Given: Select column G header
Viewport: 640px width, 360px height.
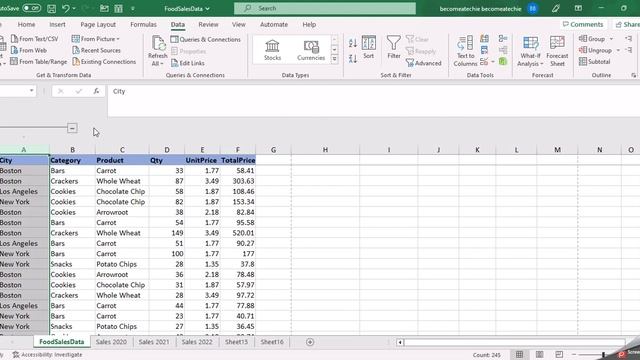Looking at the screenshot, I should pos(273,150).
